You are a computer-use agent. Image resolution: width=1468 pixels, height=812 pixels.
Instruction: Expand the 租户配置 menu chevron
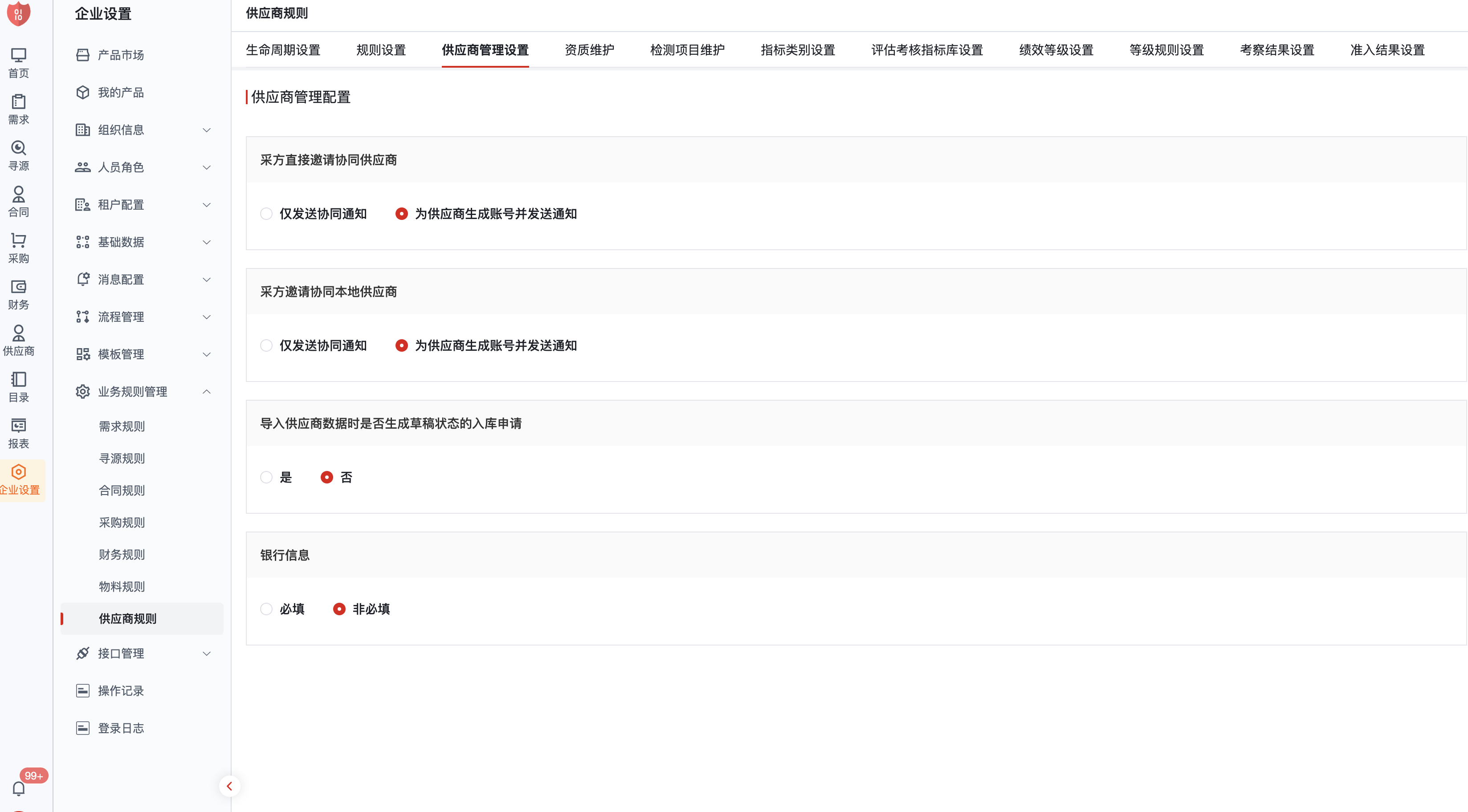(206, 204)
